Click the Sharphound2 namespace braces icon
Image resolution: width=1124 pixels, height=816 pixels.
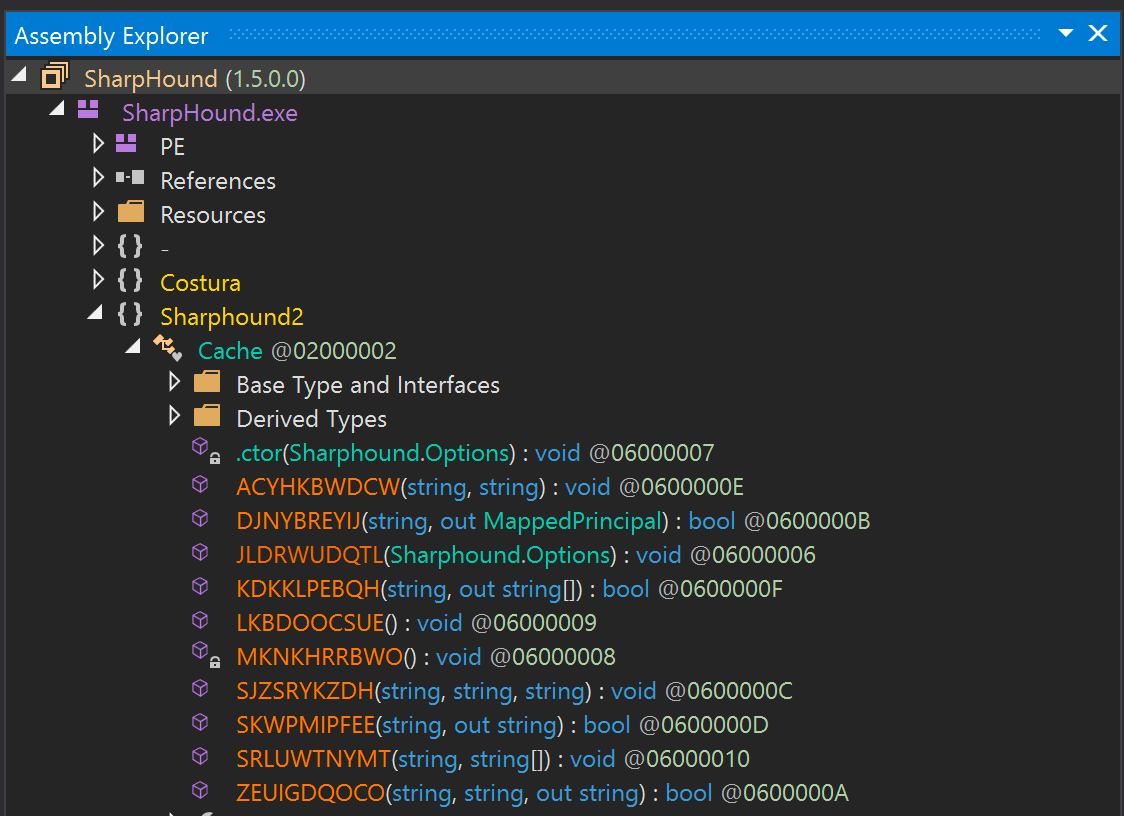click(x=130, y=314)
